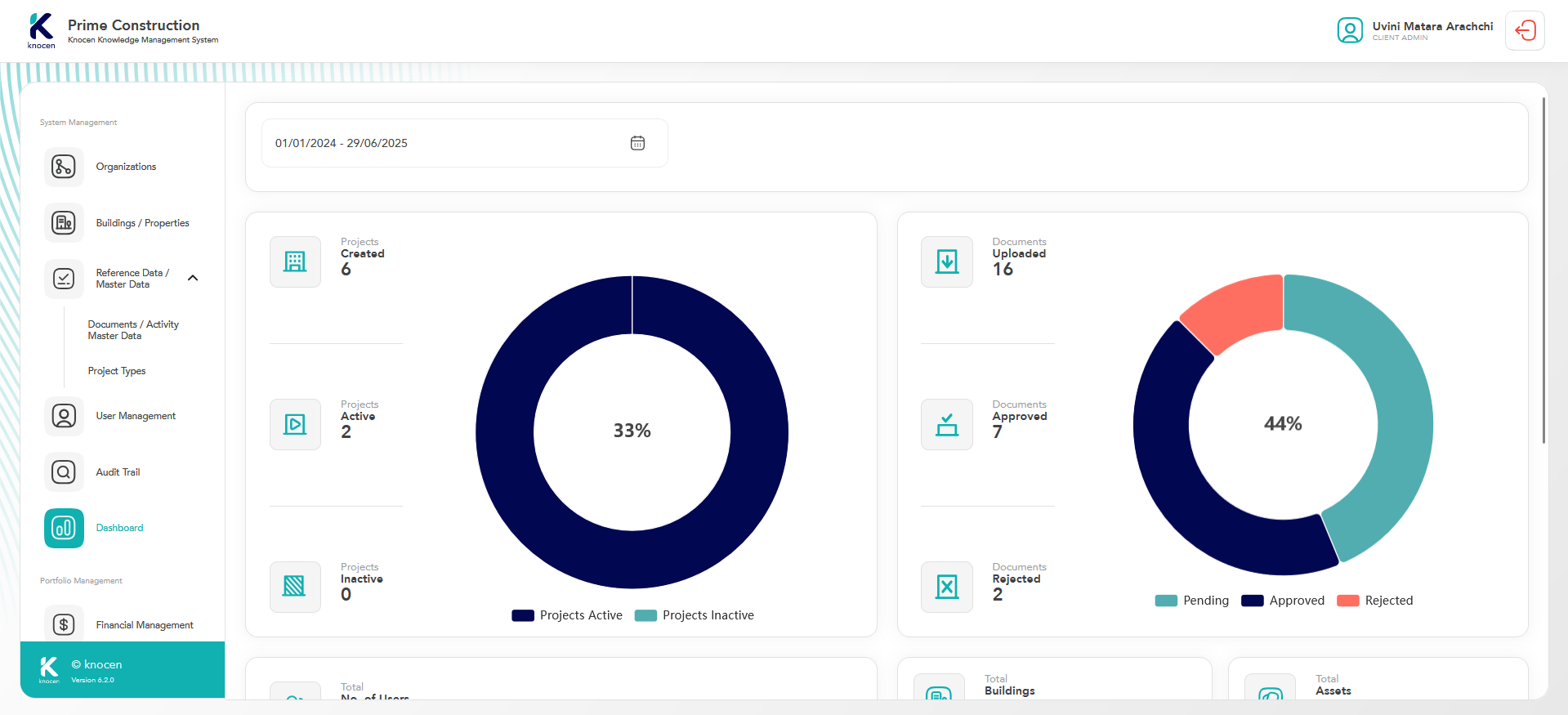Screen dimensions: 1568x715
Task: Select the User Management icon
Action: [x=64, y=416]
